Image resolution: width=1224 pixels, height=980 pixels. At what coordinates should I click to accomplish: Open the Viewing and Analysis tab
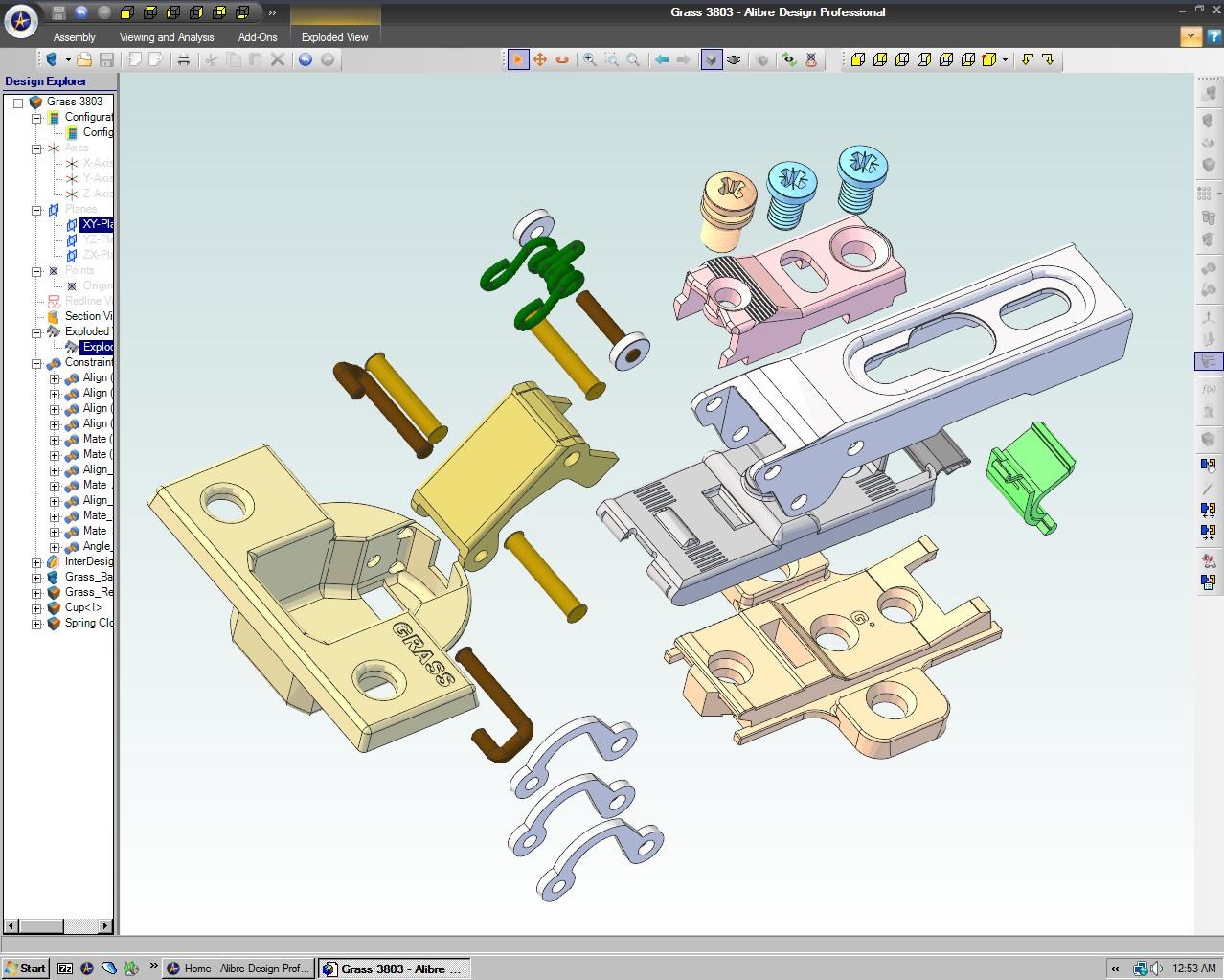coord(167,37)
